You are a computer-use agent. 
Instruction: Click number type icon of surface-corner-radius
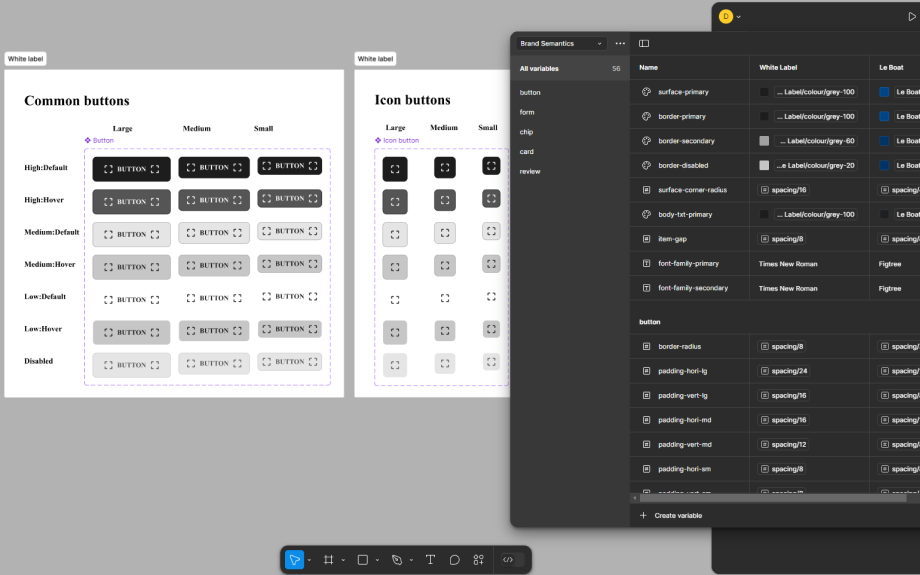click(x=646, y=190)
